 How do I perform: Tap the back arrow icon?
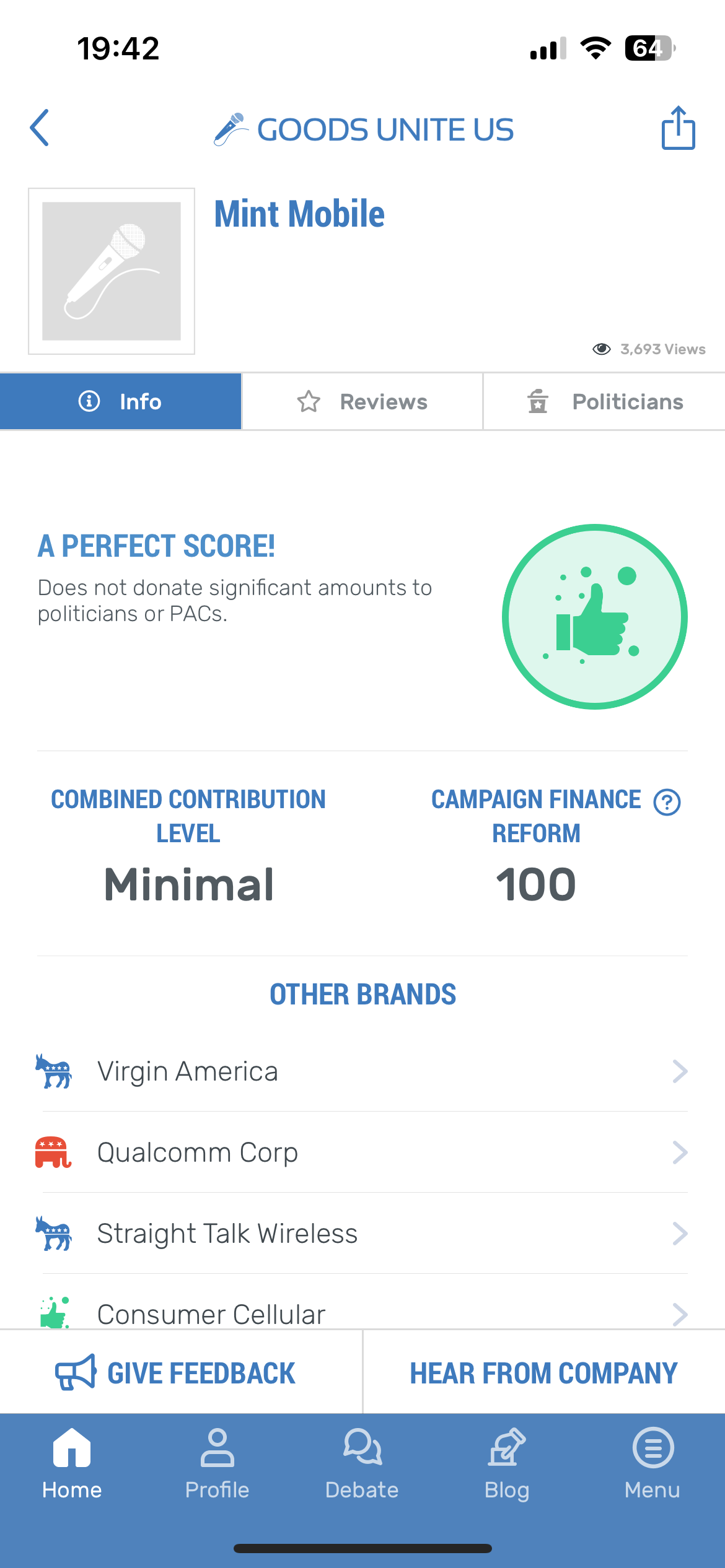[x=40, y=128]
